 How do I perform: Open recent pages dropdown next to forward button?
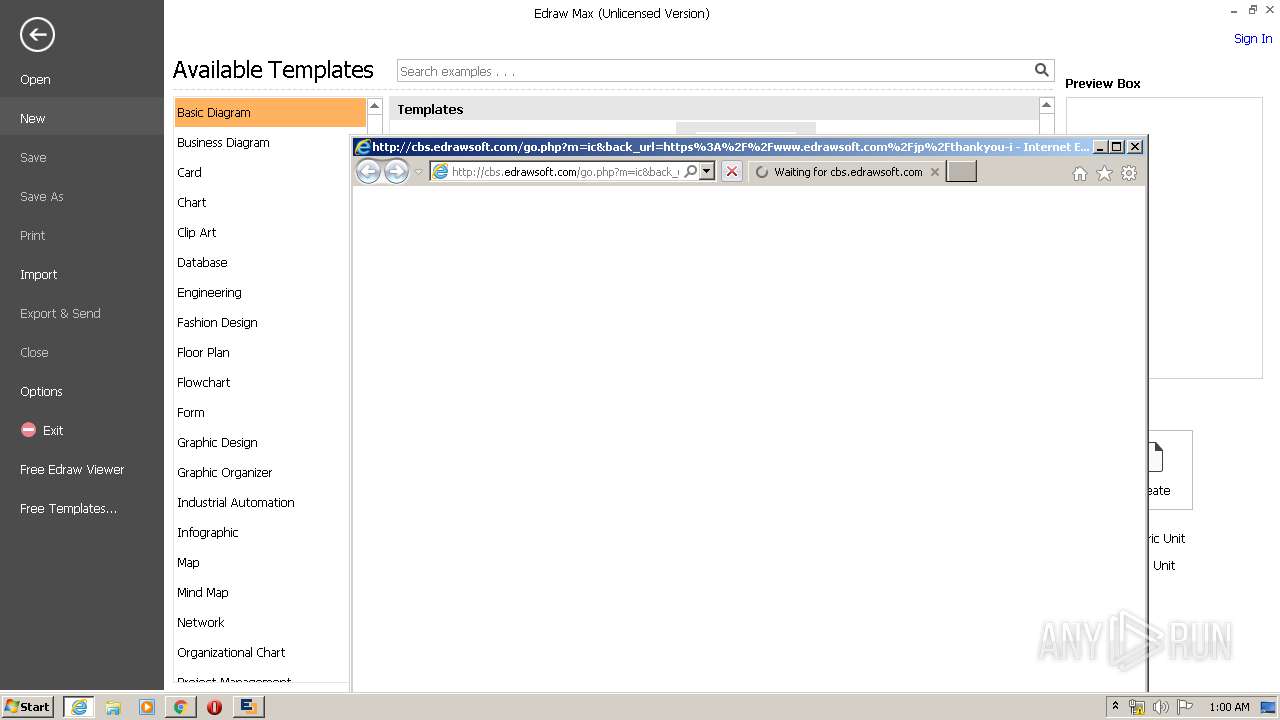pos(419,172)
